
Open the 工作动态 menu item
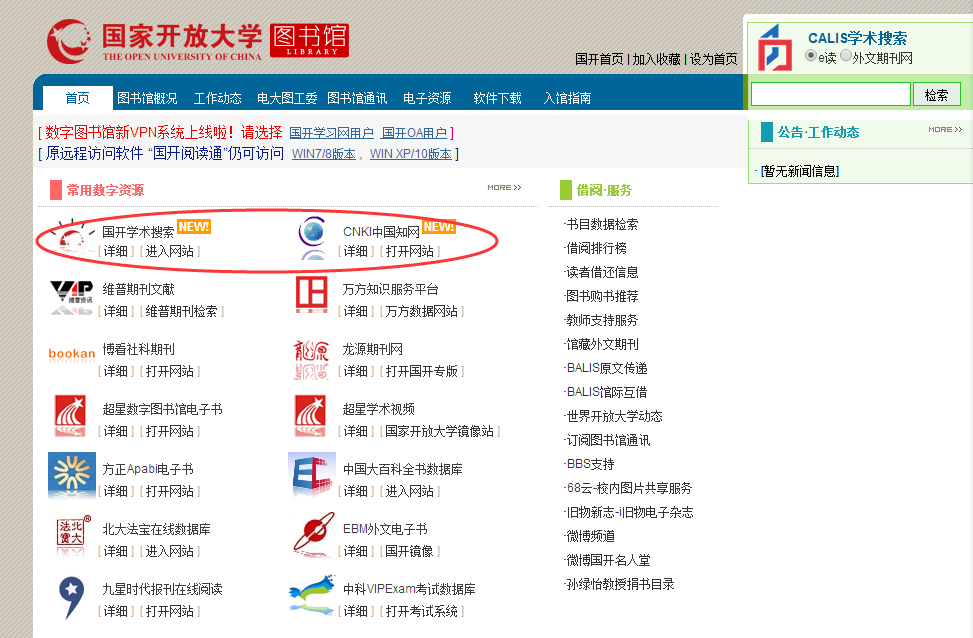(x=217, y=98)
